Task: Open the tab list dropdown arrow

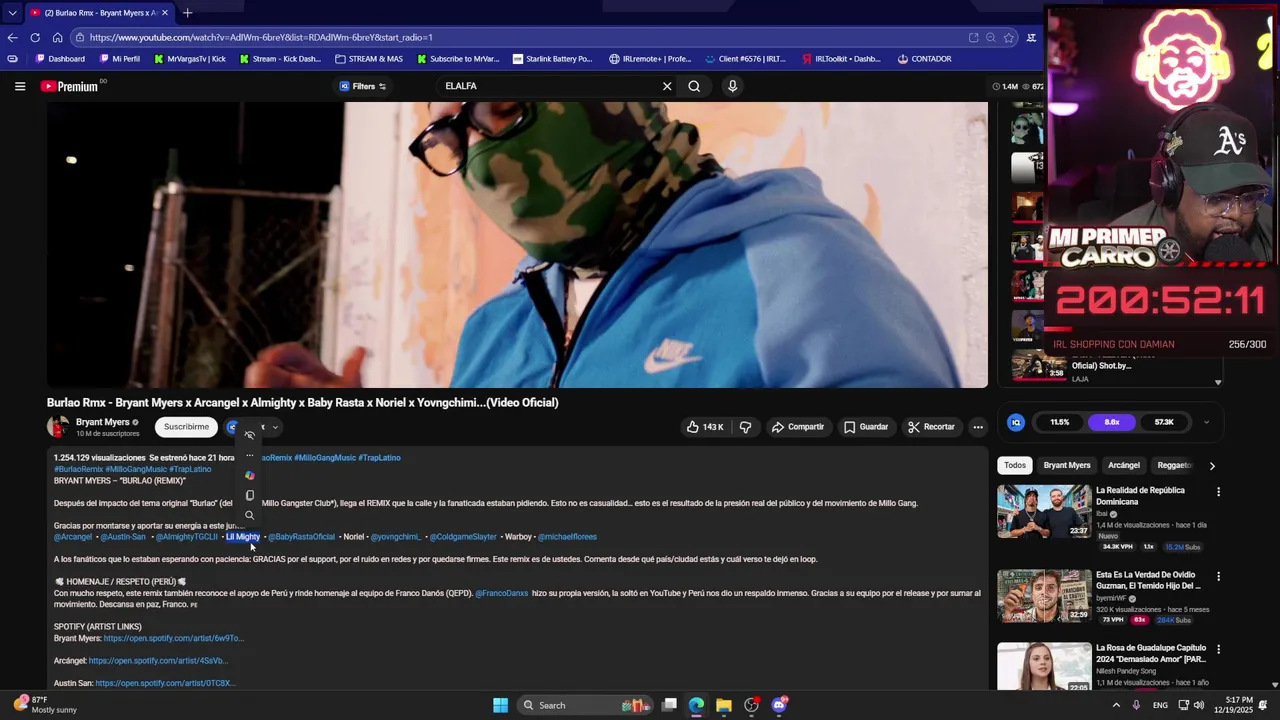Action: (12, 13)
